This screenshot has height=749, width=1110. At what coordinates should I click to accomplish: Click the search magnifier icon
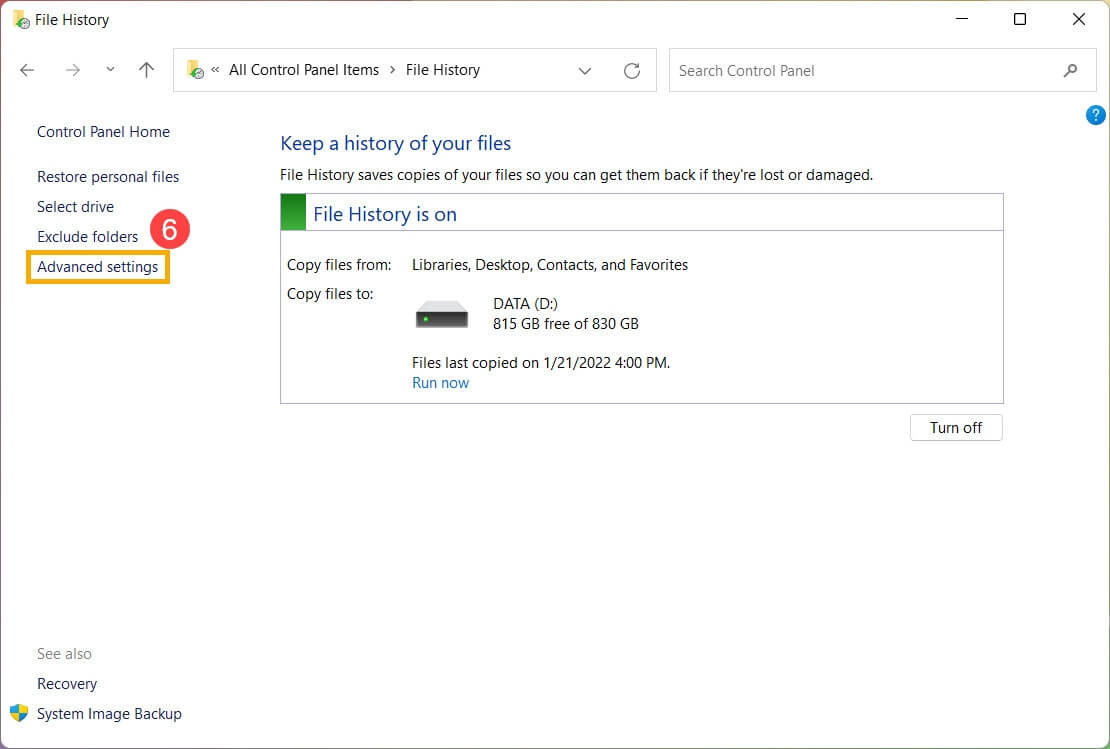1070,71
